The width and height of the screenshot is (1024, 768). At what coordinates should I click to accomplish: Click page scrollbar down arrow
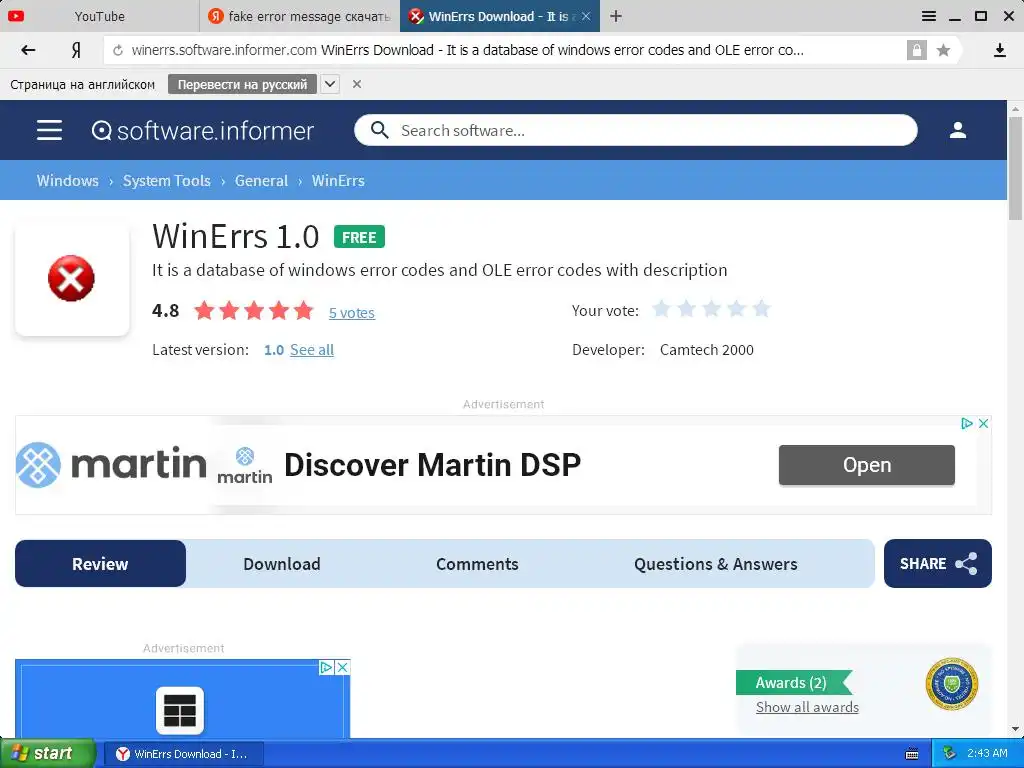coord(1016,729)
